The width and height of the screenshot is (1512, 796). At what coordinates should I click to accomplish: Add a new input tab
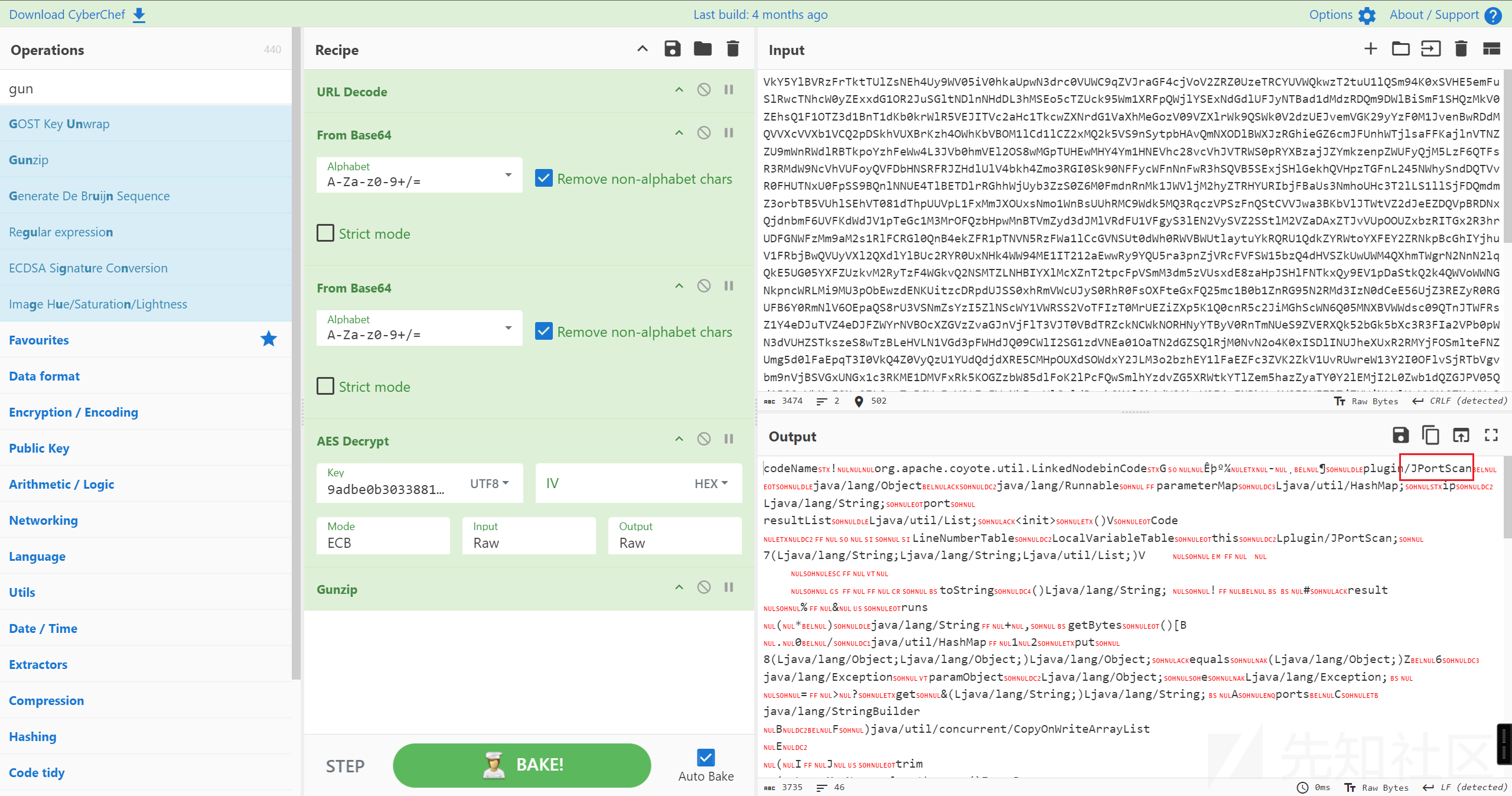[x=1371, y=49]
